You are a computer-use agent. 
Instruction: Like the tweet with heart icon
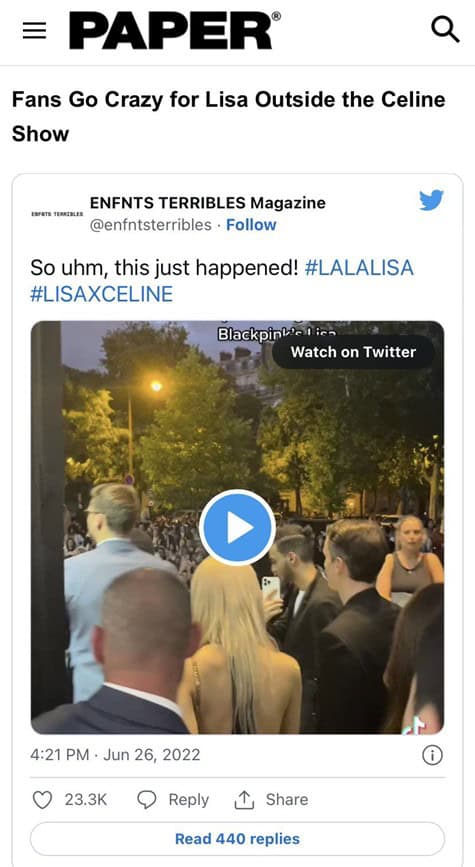click(42, 800)
